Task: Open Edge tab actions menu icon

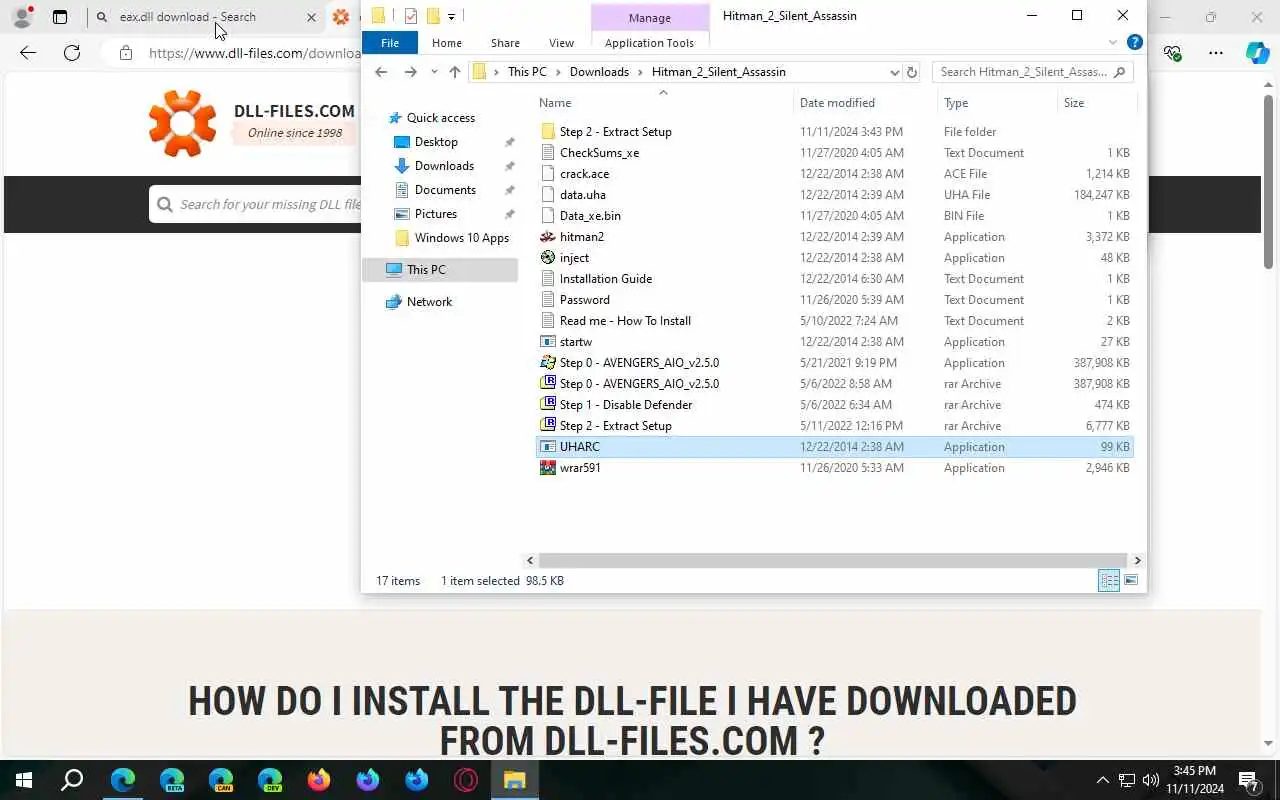Action: click(x=60, y=17)
